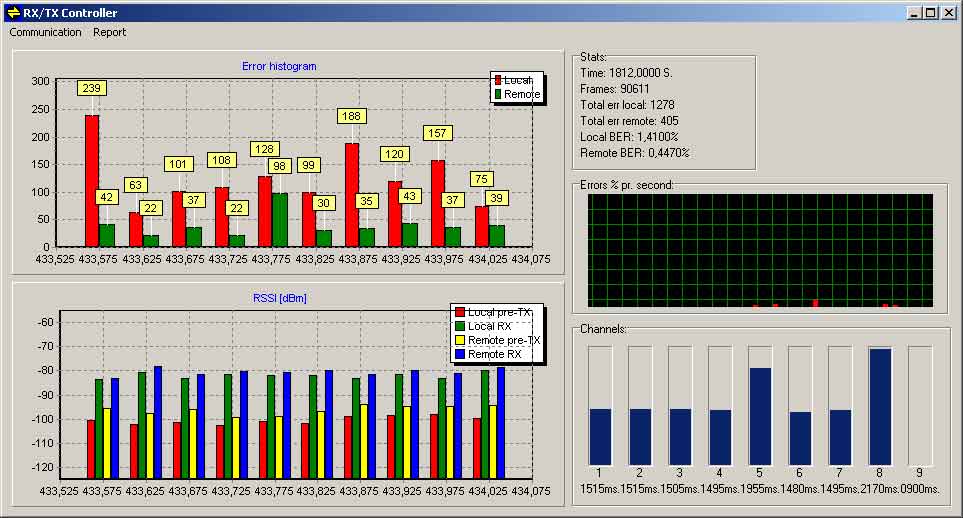Maximize the RX/TX Controller window
This screenshot has width=963, height=518.
click(x=930, y=12)
